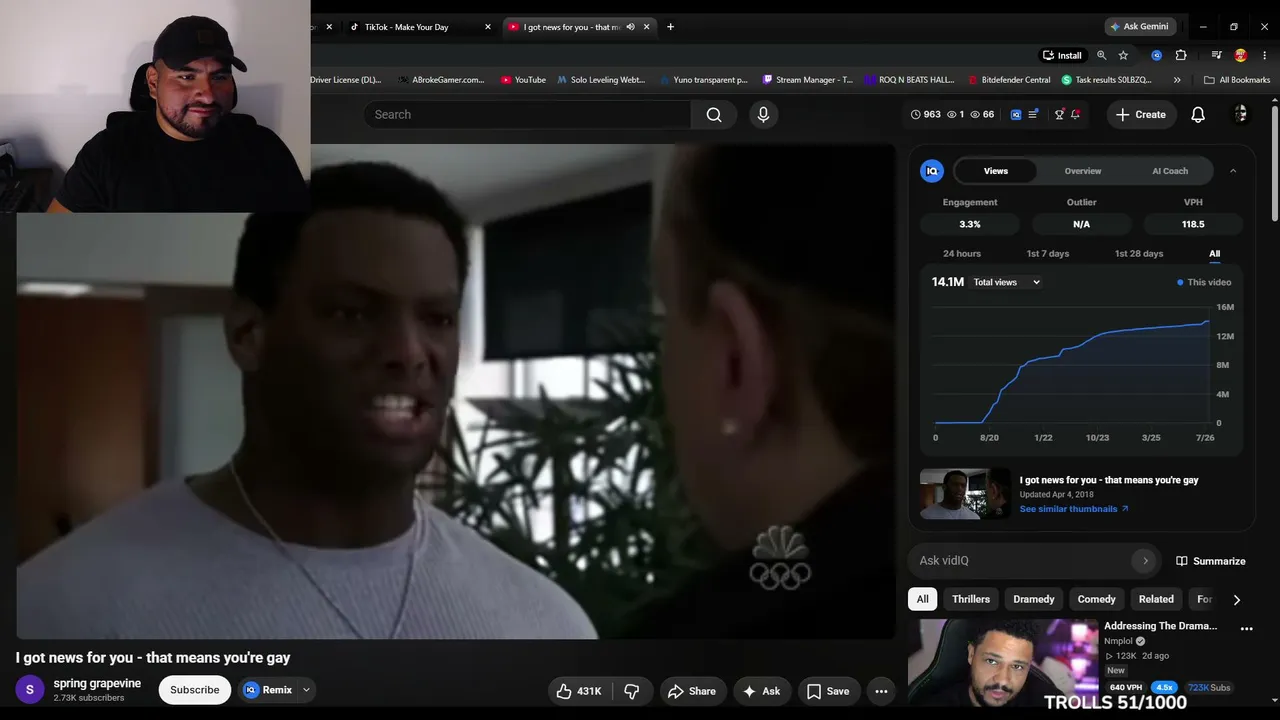Open the account avatar menu on YouTube
1280x720 pixels.
tap(1241, 114)
